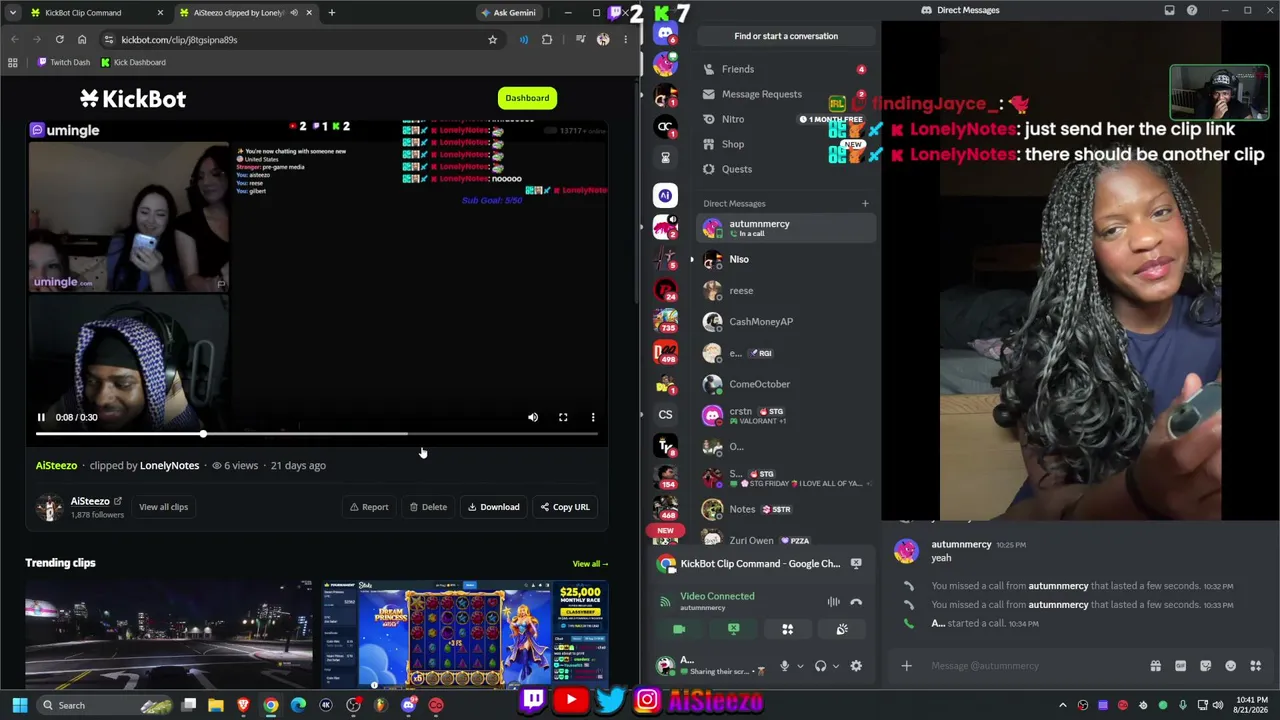Reload the KickBot page
This screenshot has height=720, width=1280.
[60, 40]
